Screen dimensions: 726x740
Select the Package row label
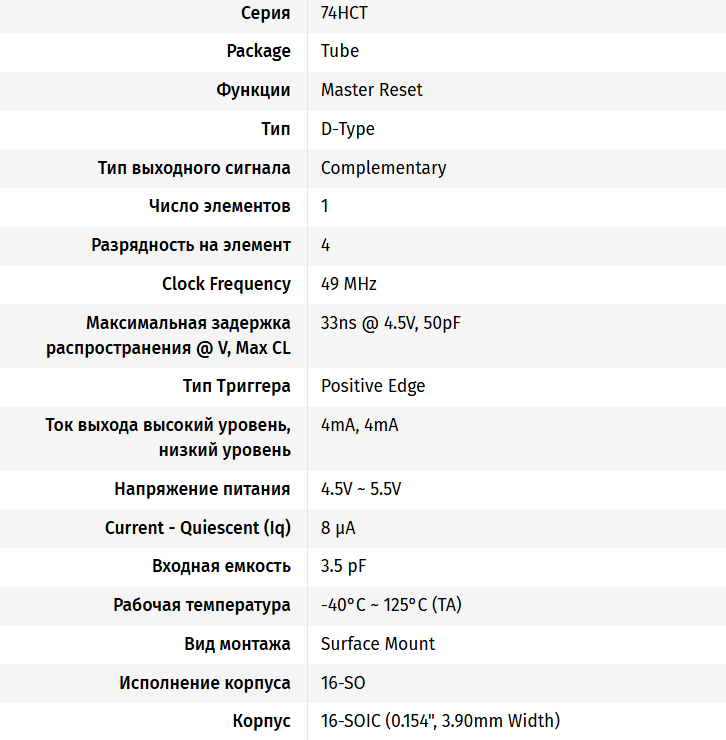pos(258,51)
